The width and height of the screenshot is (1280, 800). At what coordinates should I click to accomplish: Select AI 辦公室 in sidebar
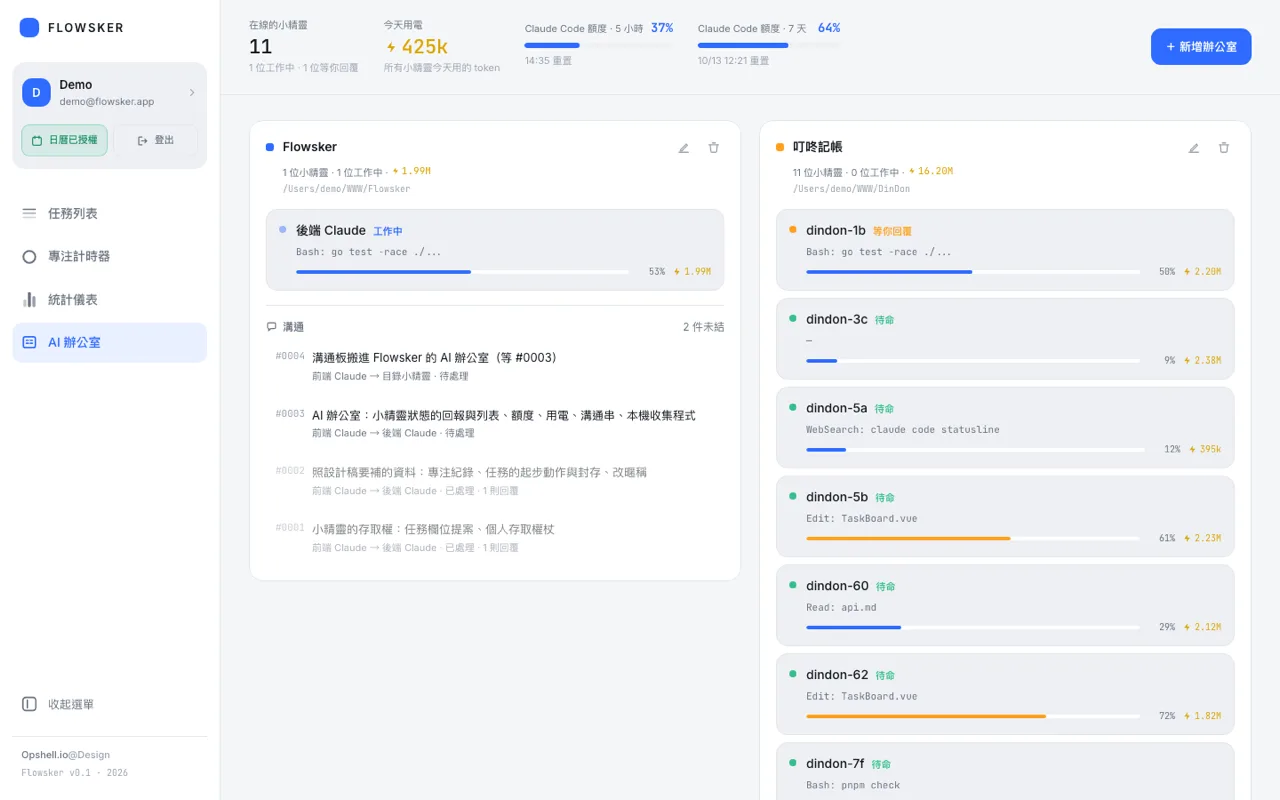coord(110,342)
